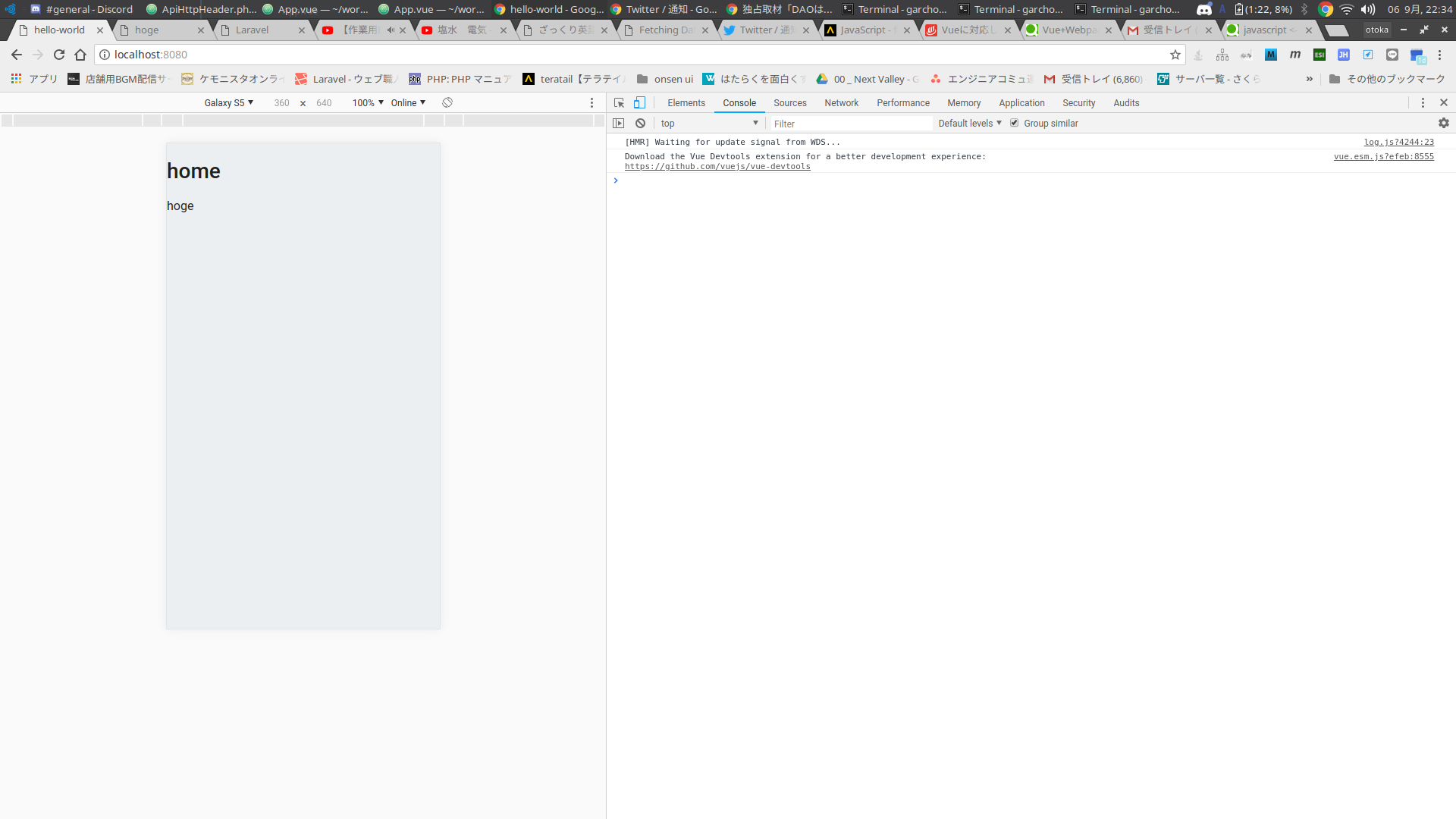Open the Mendeley extension icon
Screen dimensions: 1456x819
pos(1296,55)
